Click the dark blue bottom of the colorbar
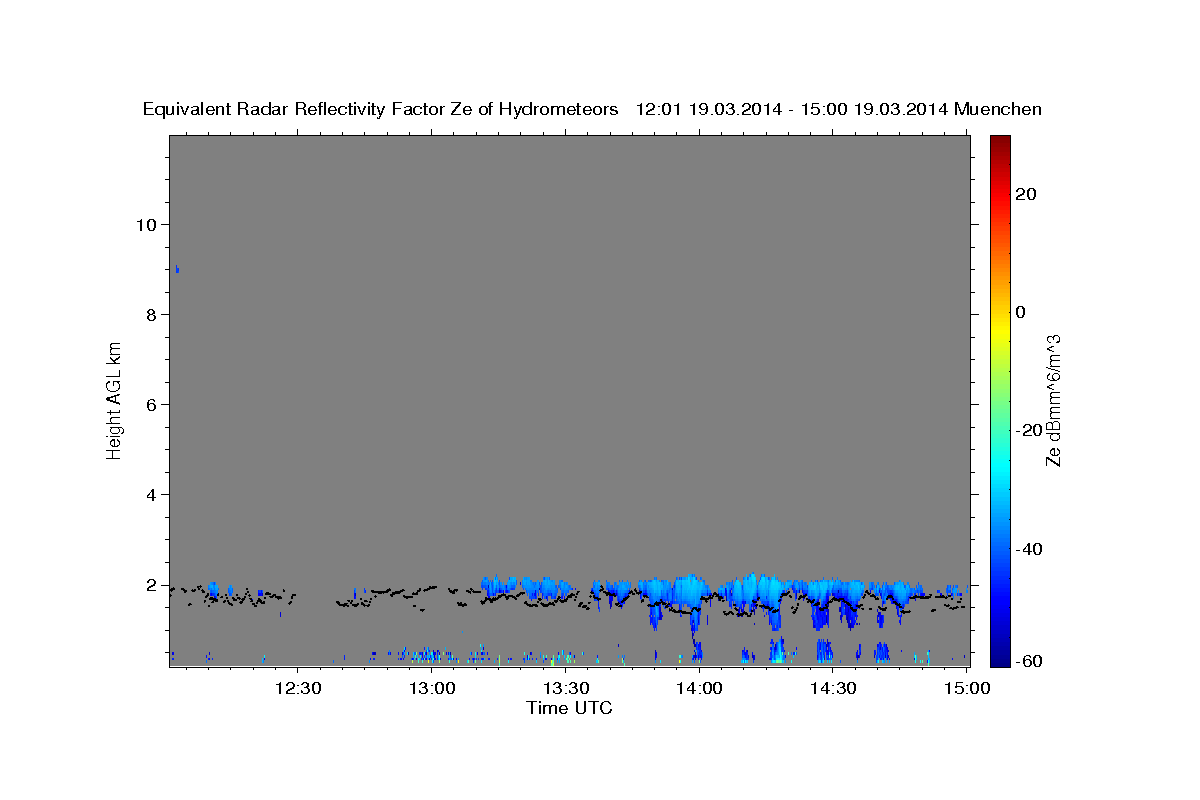Viewport: 1200px width, 800px height. [x=1001, y=650]
